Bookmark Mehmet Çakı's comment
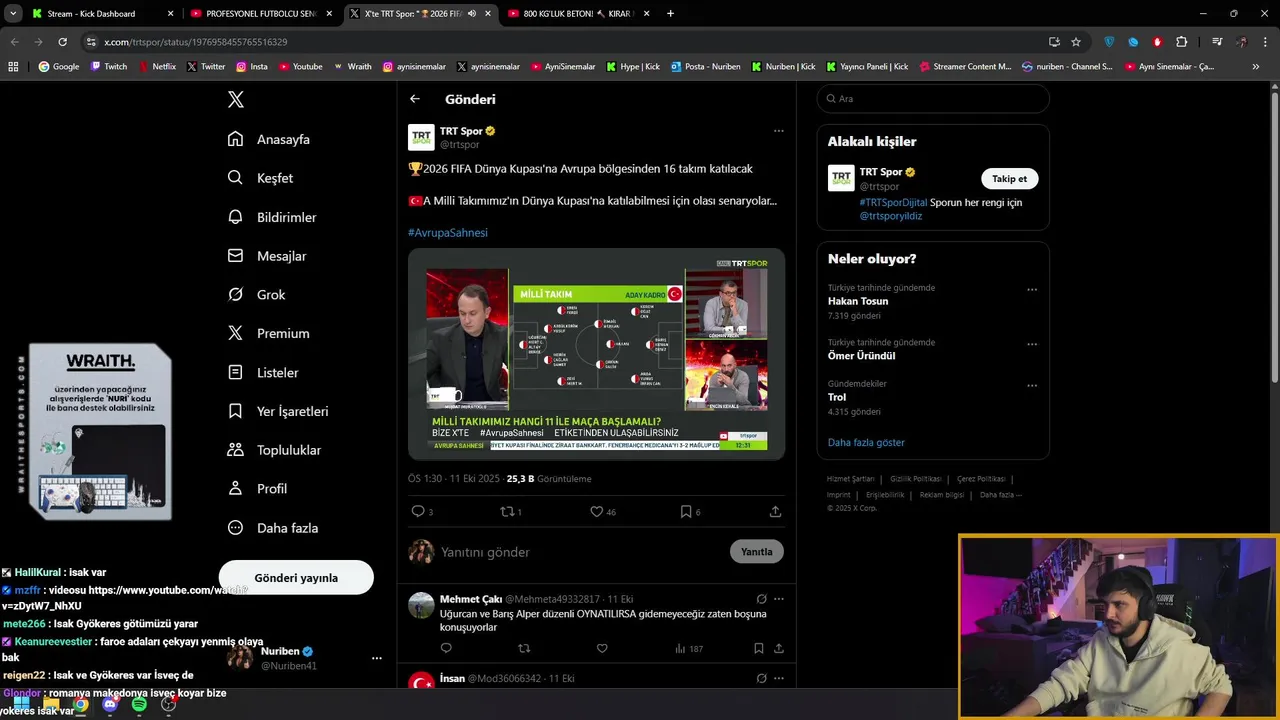Screen dimensions: 1280x720 pos(759,648)
